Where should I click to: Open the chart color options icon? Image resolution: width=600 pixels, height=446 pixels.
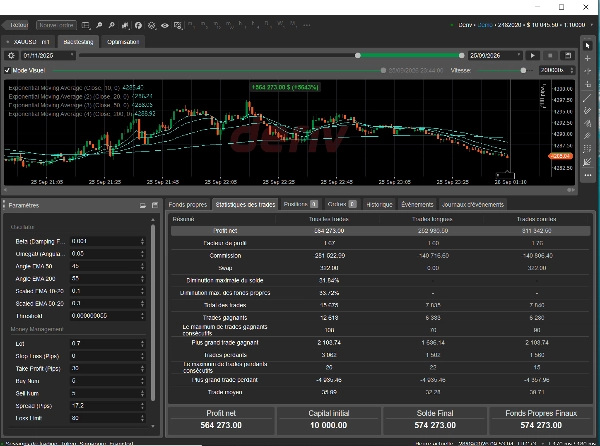pos(152,25)
